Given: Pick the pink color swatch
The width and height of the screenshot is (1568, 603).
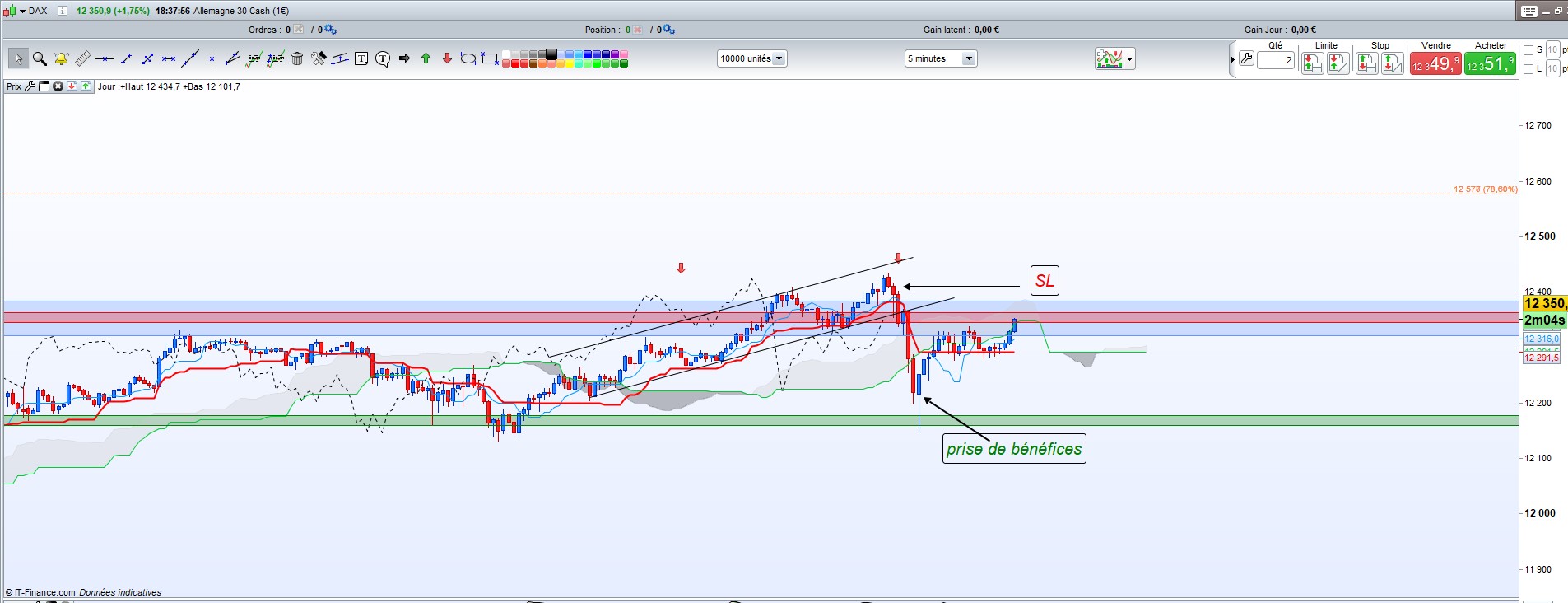Looking at the screenshot, I should pyautogui.click(x=624, y=54).
